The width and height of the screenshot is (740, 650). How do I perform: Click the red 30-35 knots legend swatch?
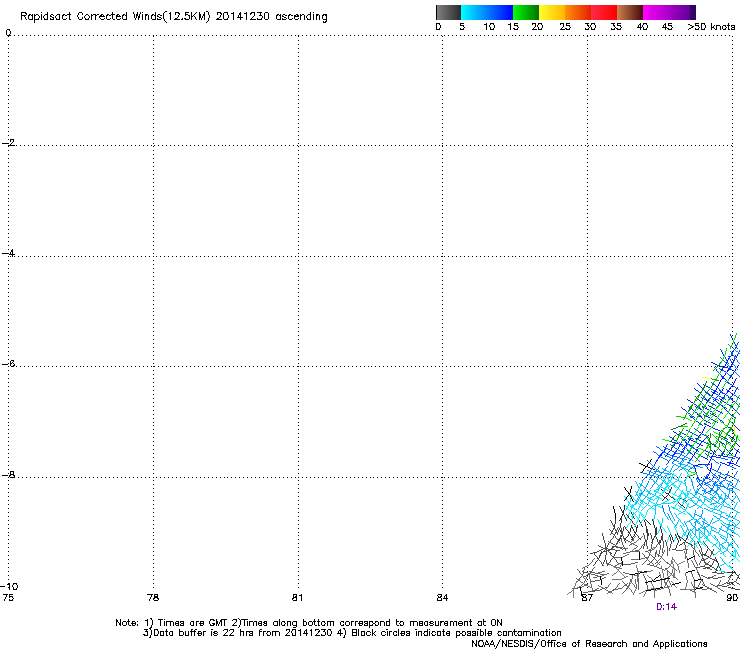[604, 12]
